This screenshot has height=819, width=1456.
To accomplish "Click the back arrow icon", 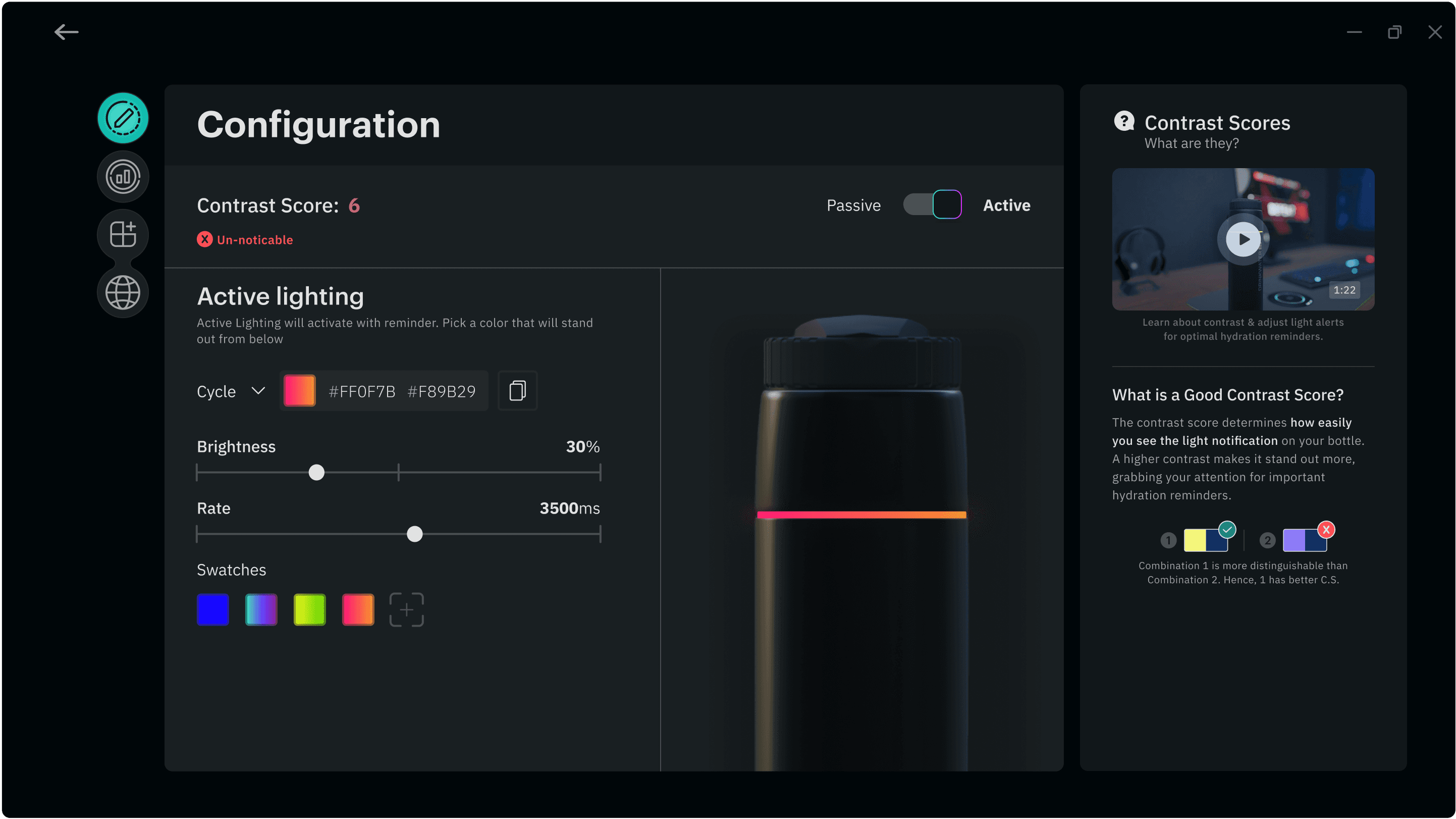I will (x=66, y=32).
